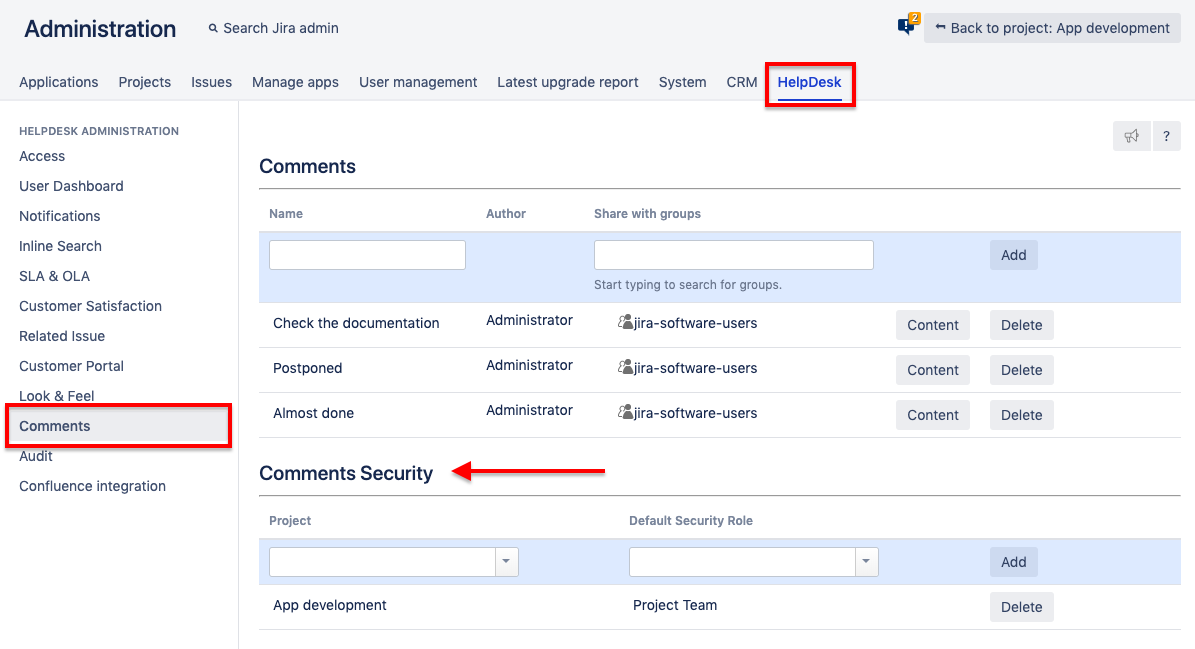Screen dimensions: 1195x649
Task: Click the Share with groups search field
Action: pos(733,255)
